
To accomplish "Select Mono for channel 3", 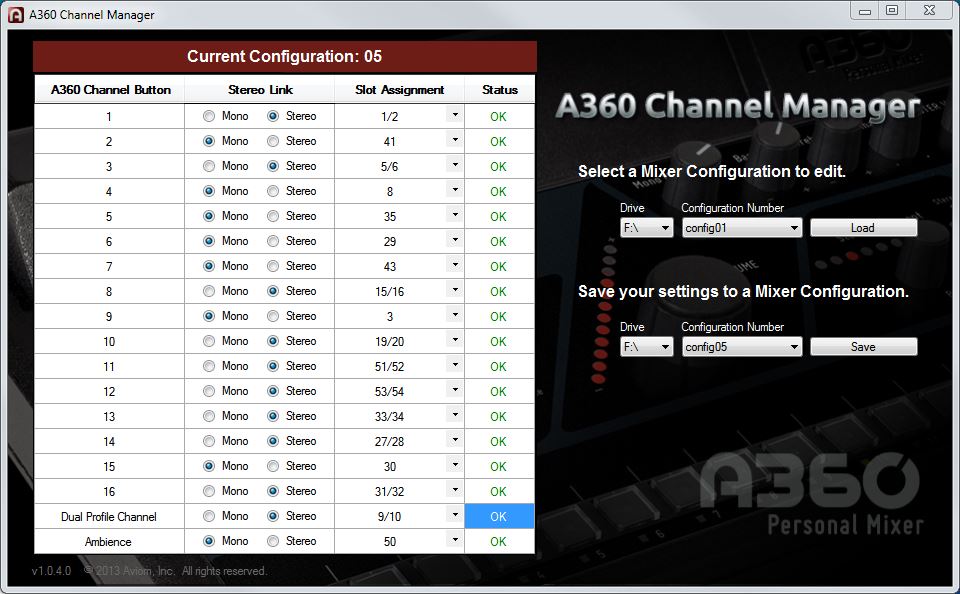I will point(209,166).
